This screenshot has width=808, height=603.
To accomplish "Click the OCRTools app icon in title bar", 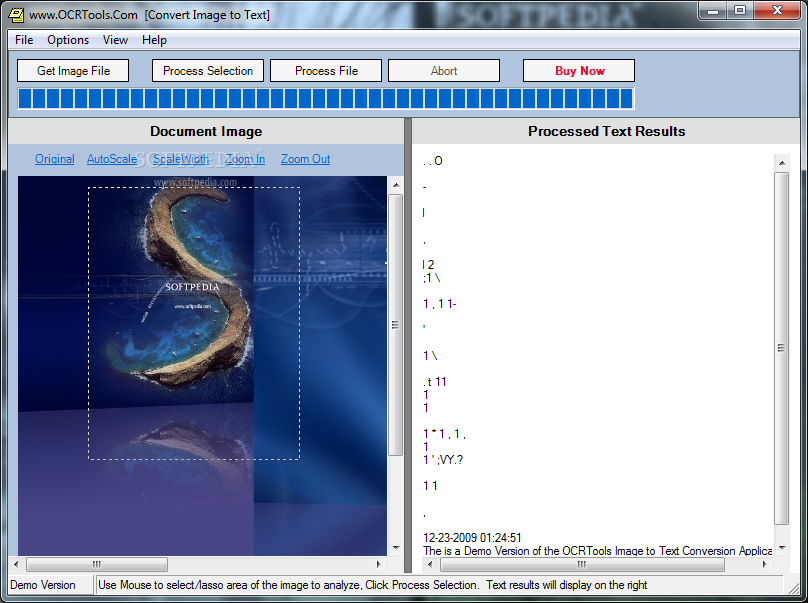I will tap(16, 14).
